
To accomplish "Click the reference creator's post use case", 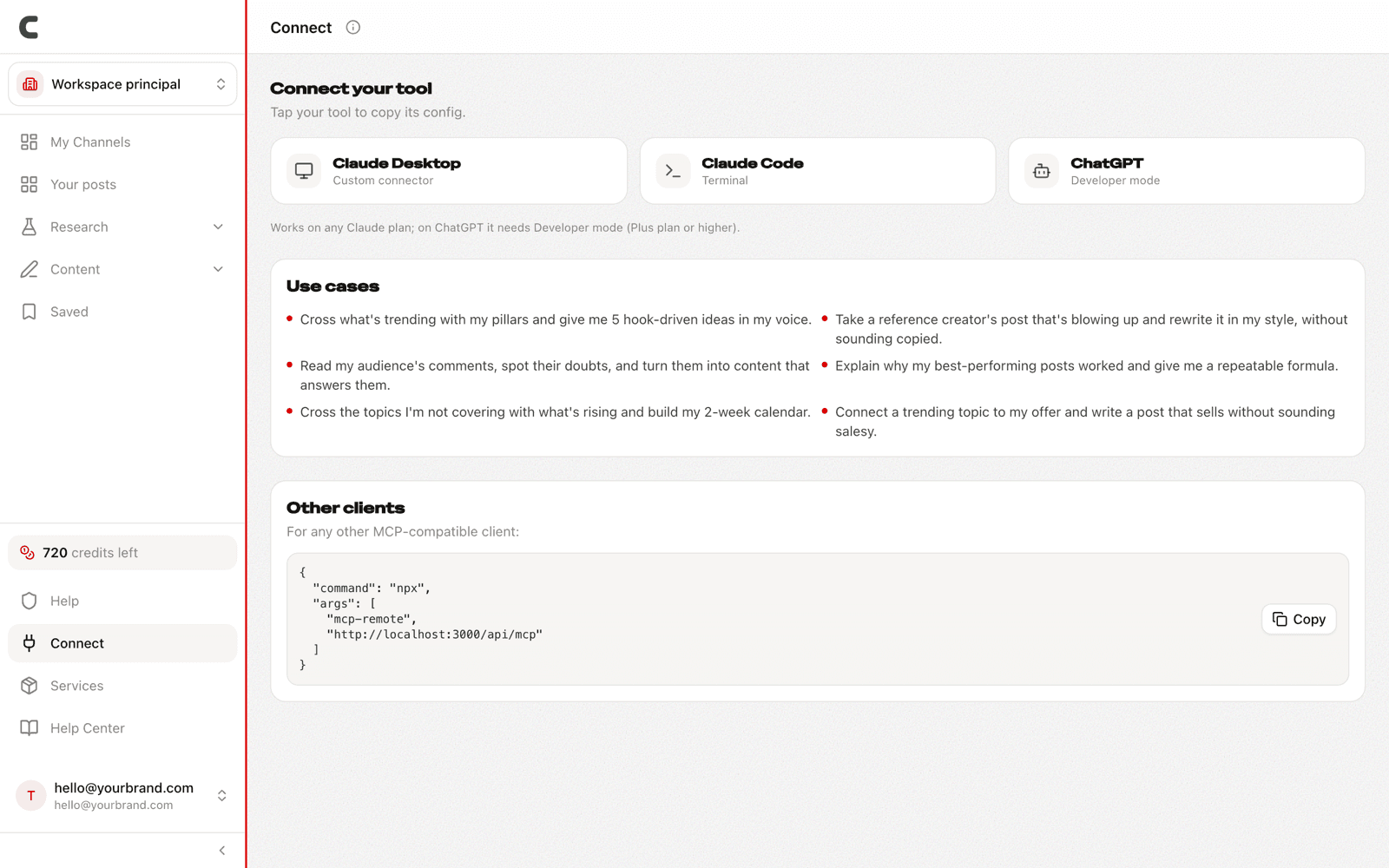I will pos(1091,329).
